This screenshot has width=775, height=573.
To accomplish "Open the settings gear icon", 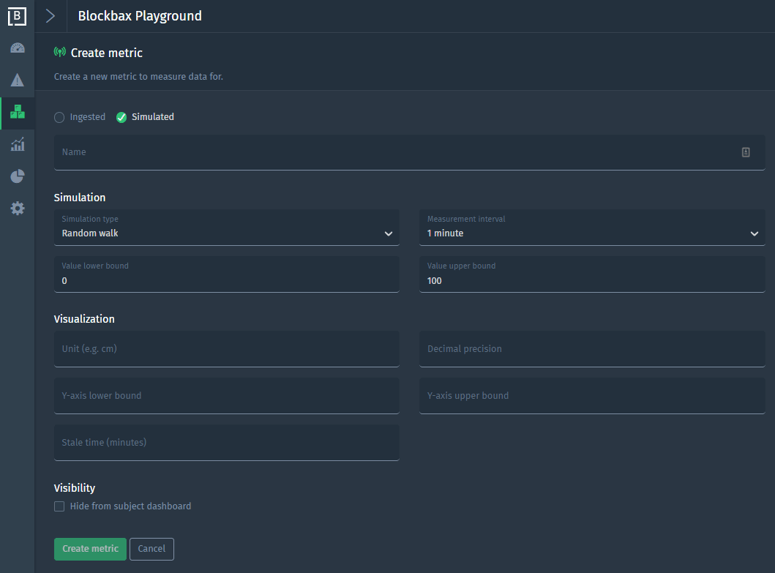I will tap(17, 208).
